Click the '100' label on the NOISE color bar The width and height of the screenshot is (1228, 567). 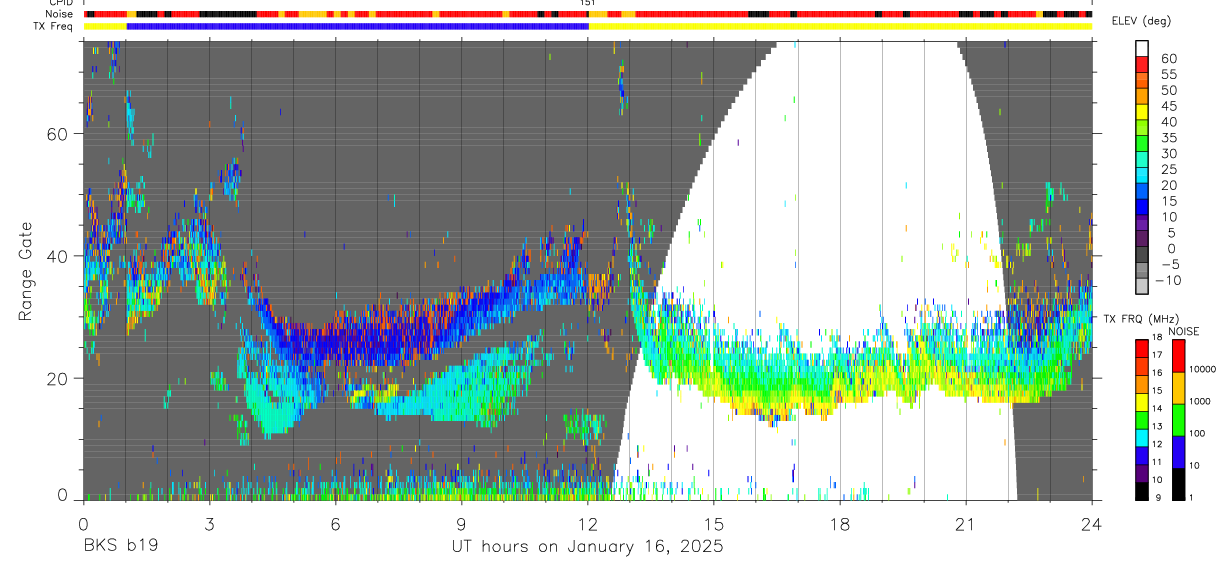point(1197,433)
